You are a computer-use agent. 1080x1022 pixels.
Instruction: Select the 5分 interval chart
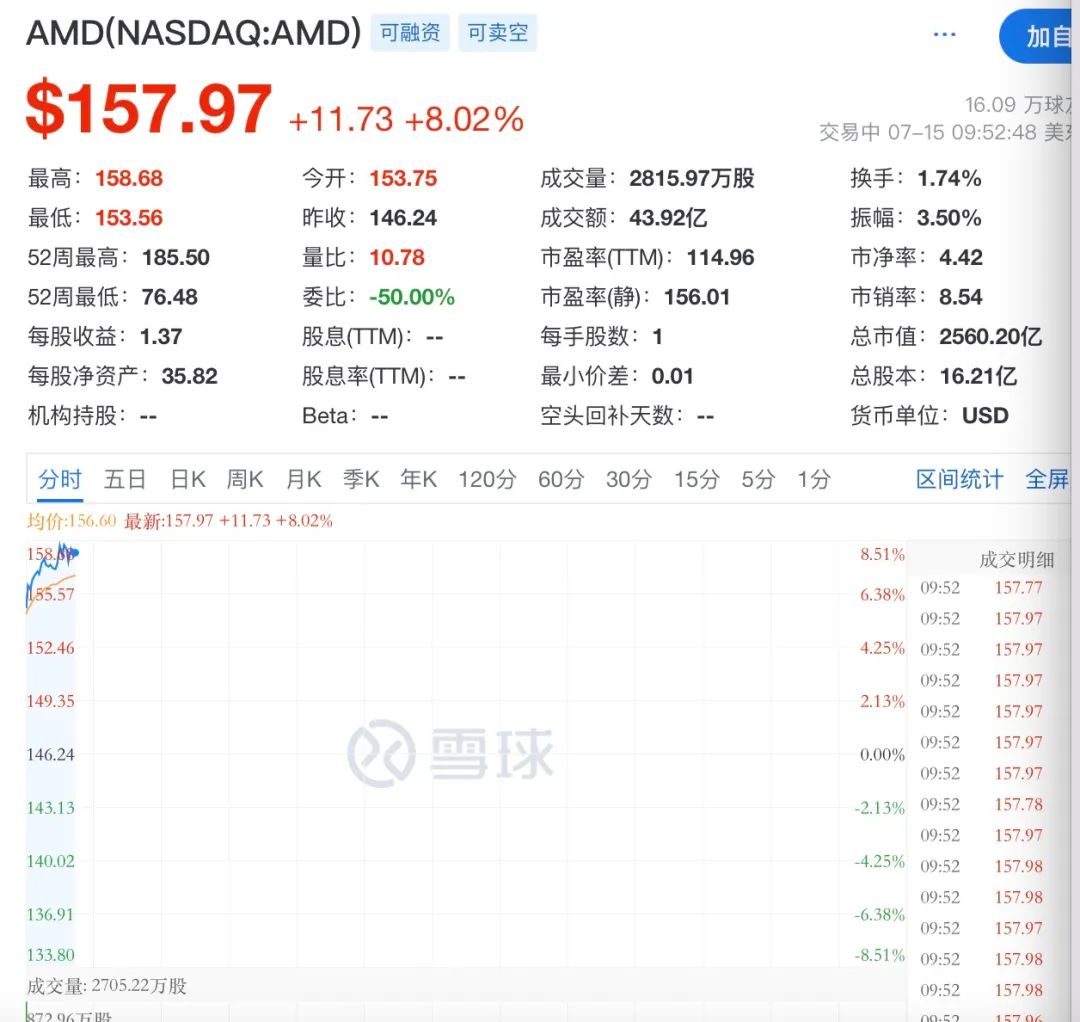point(757,479)
